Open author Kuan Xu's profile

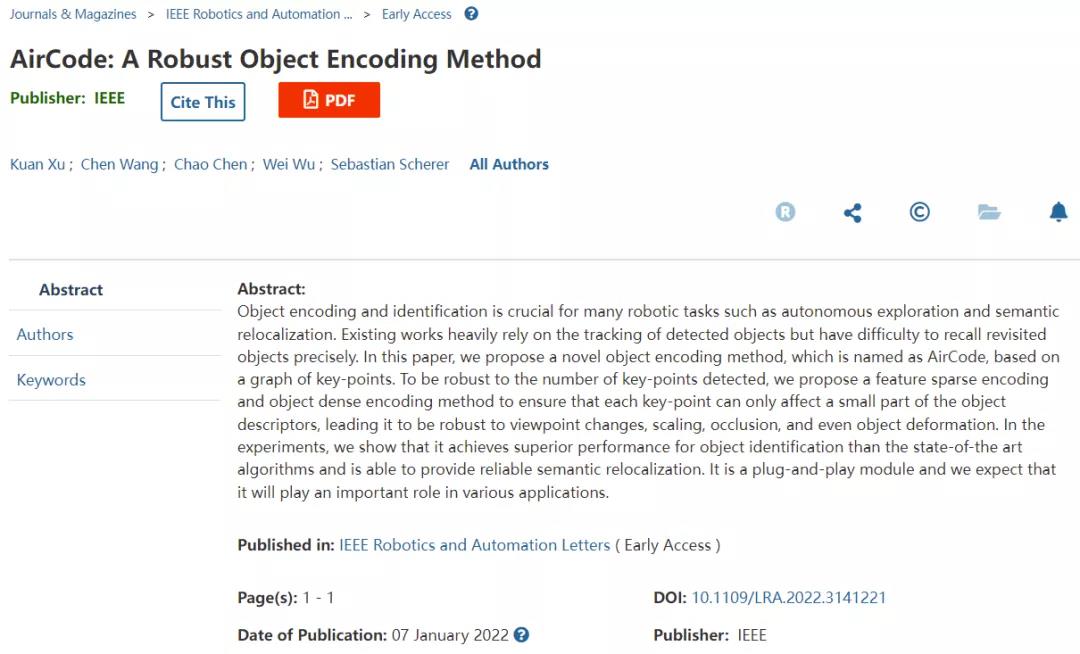(x=37, y=165)
